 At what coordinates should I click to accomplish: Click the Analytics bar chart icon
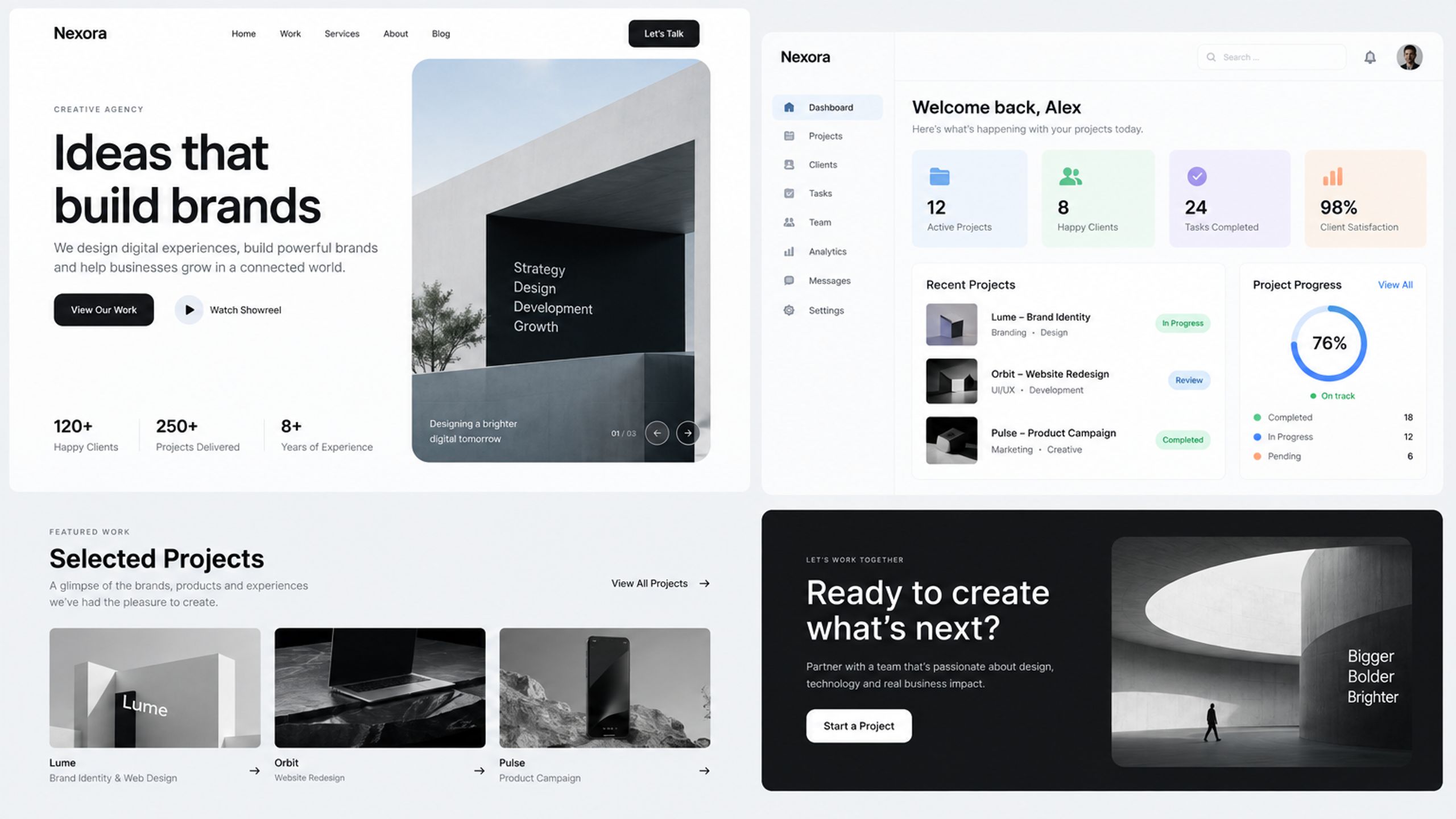789,251
